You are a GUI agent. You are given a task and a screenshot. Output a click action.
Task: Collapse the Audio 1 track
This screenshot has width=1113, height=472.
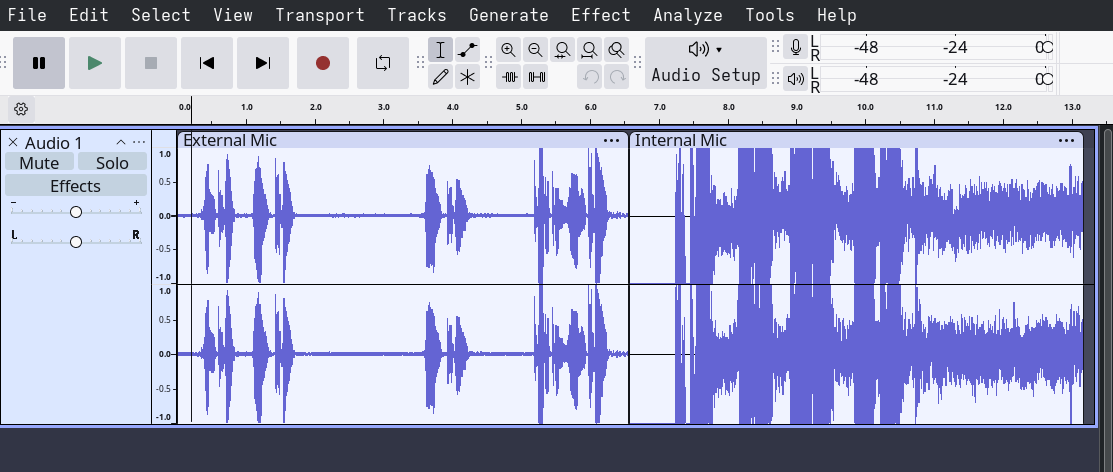pyautogui.click(x=121, y=143)
